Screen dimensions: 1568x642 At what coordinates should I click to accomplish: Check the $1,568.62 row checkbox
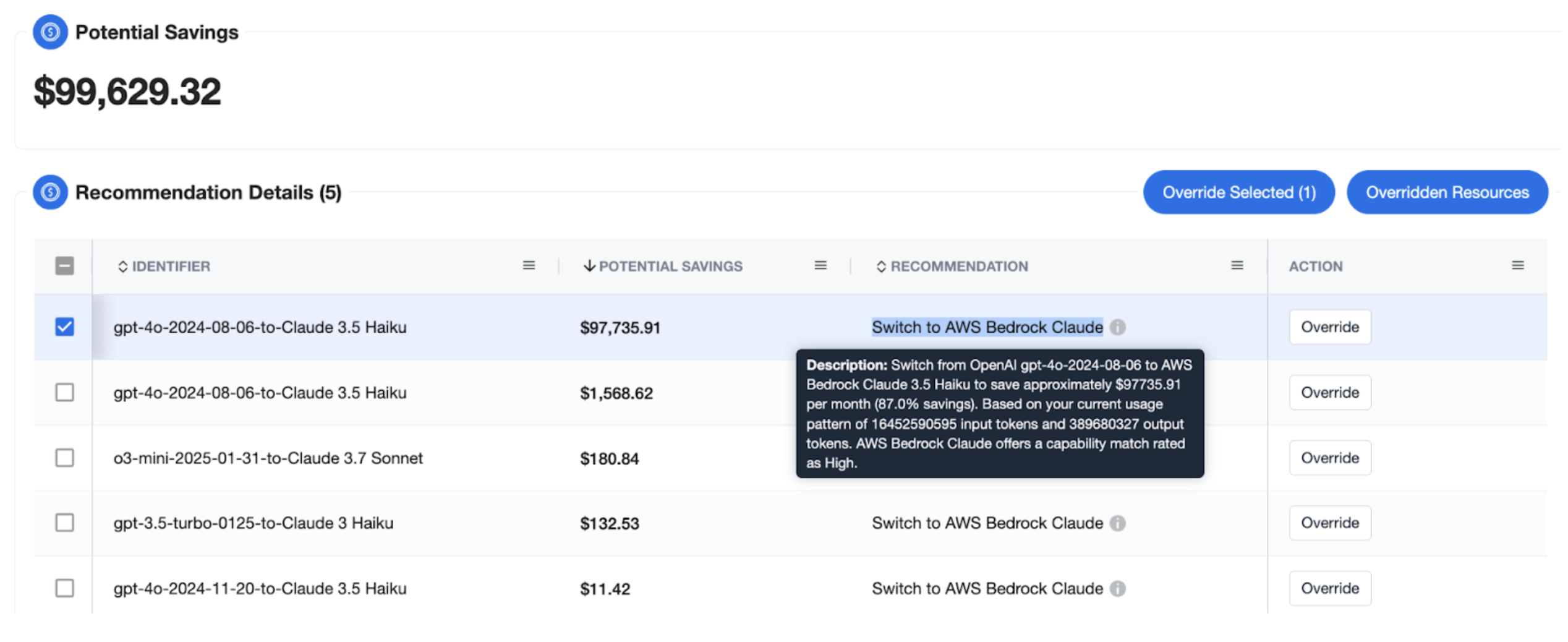click(64, 392)
